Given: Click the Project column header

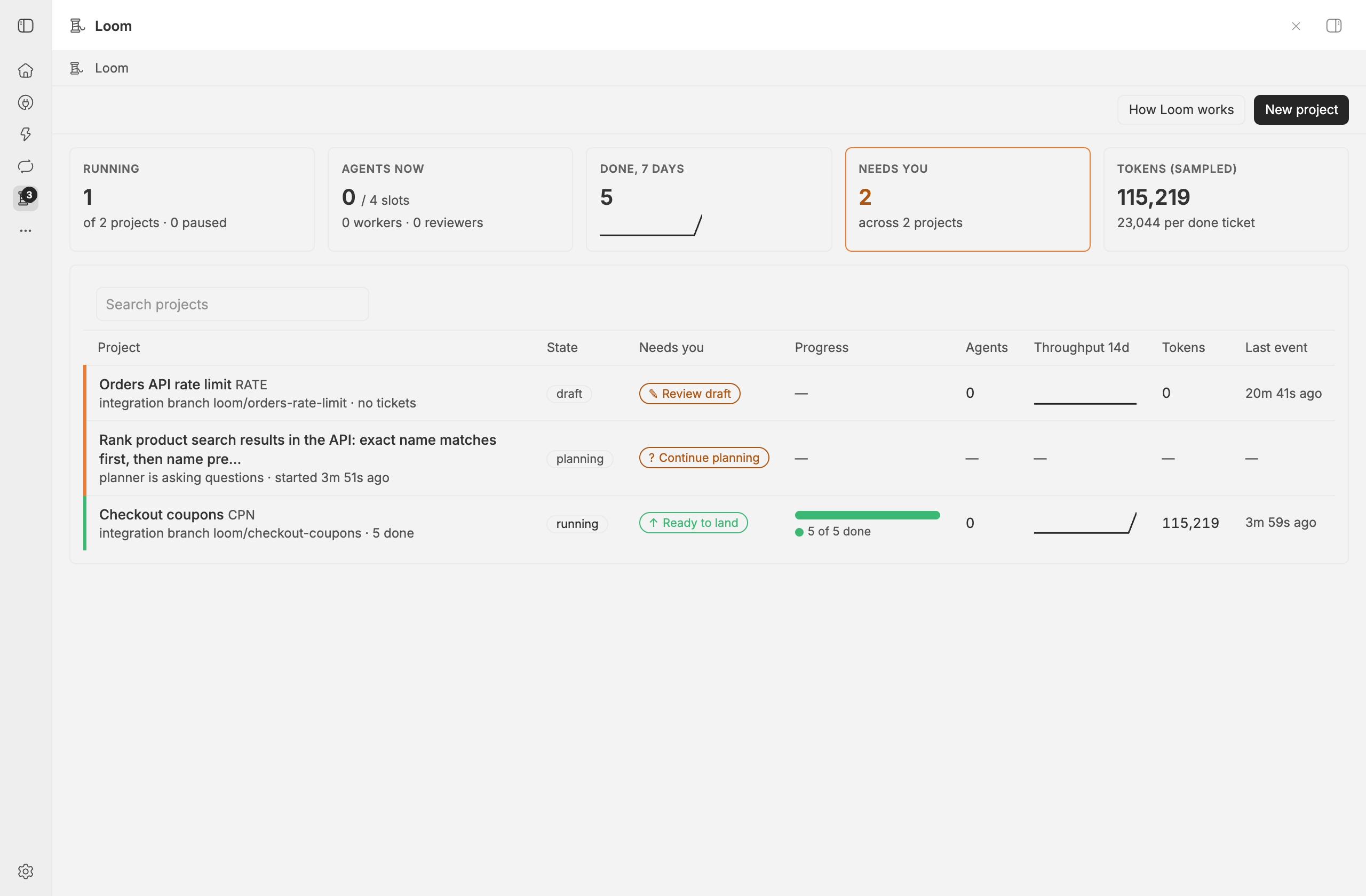Looking at the screenshot, I should [119, 348].
